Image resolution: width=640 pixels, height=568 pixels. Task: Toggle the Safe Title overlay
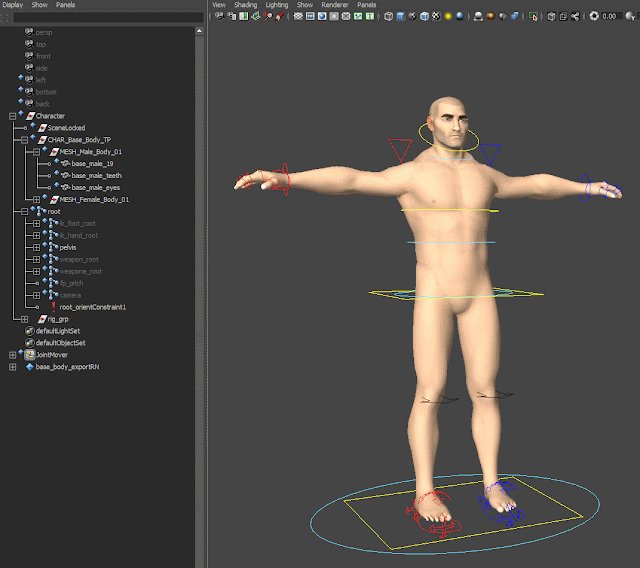coord(370,16)
